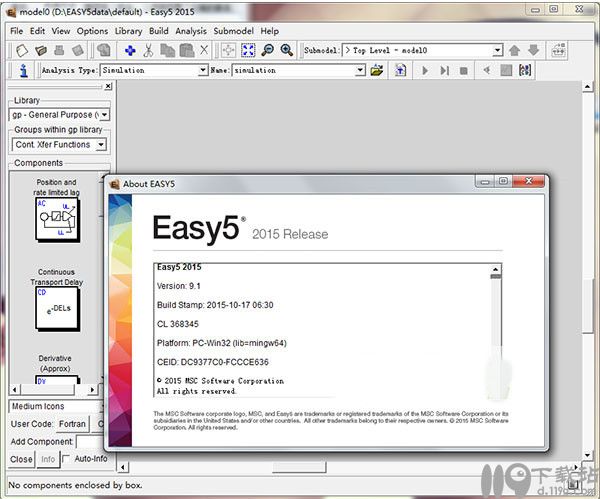Click the About text box scrollbar thumb
This screenshot has width=600, height=499.
click(x=496, y=276)
